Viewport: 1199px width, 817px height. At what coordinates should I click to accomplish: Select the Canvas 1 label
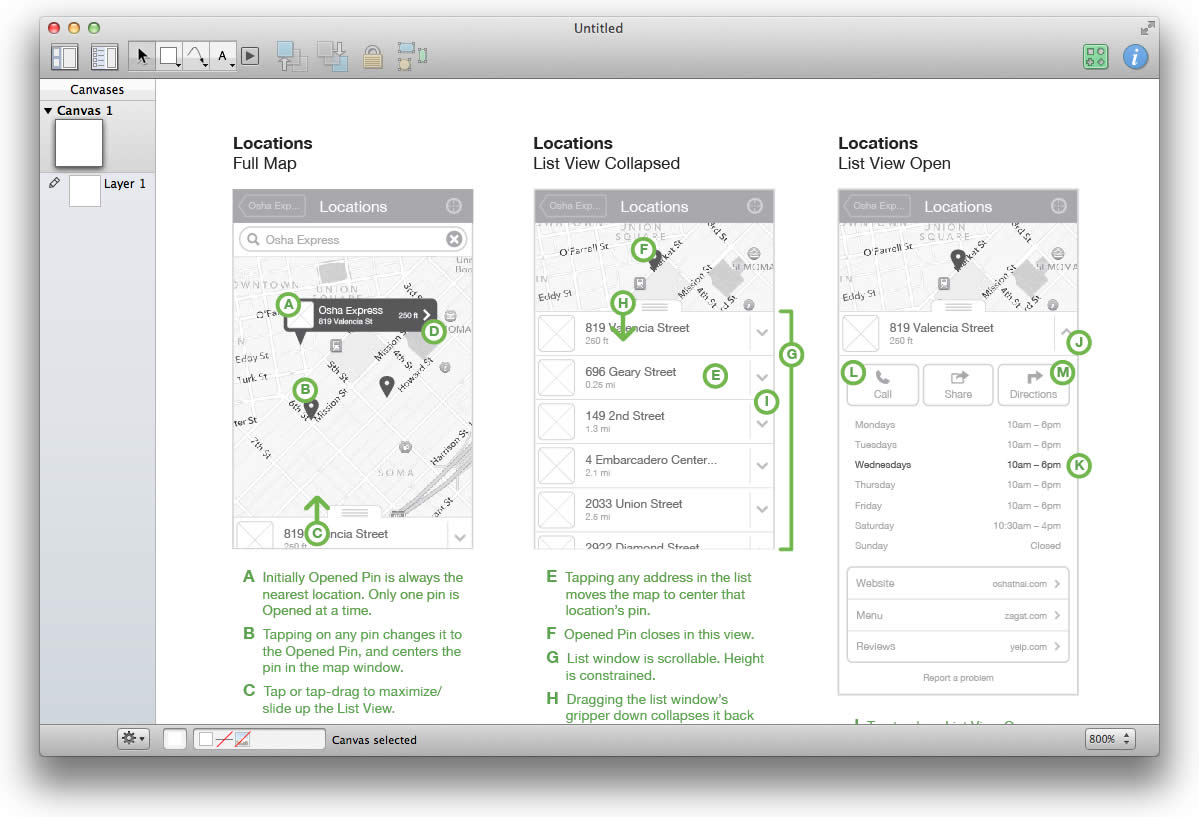(85, 111)
